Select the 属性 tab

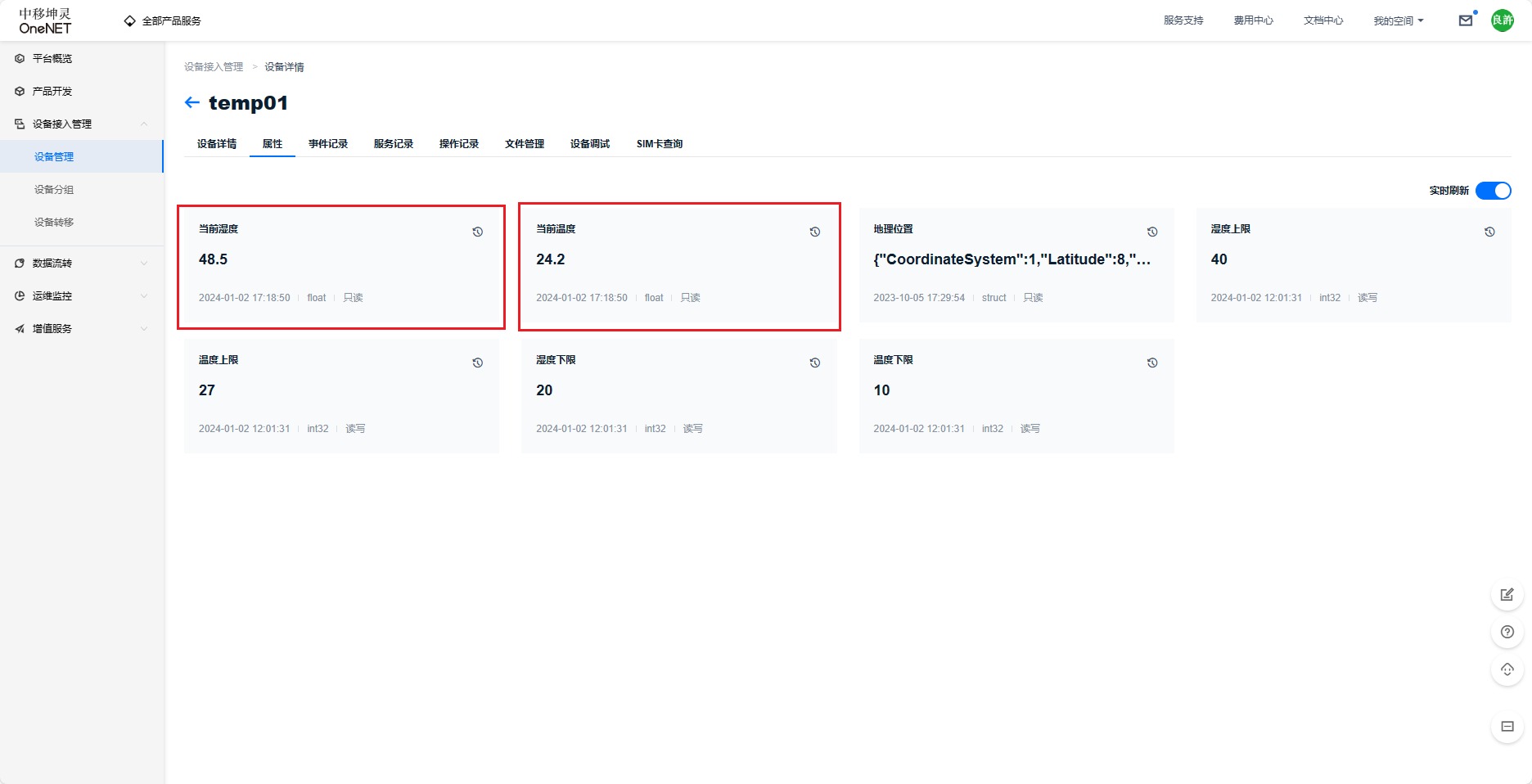(x=273, y=144)
